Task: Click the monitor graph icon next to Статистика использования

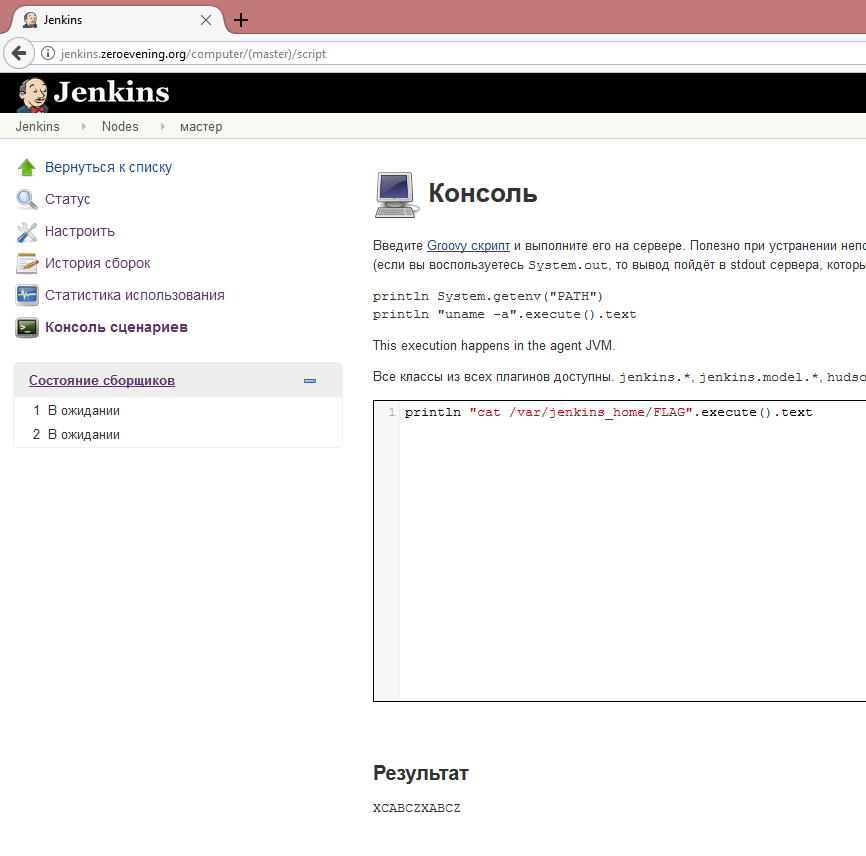Action: click(27, 295)
